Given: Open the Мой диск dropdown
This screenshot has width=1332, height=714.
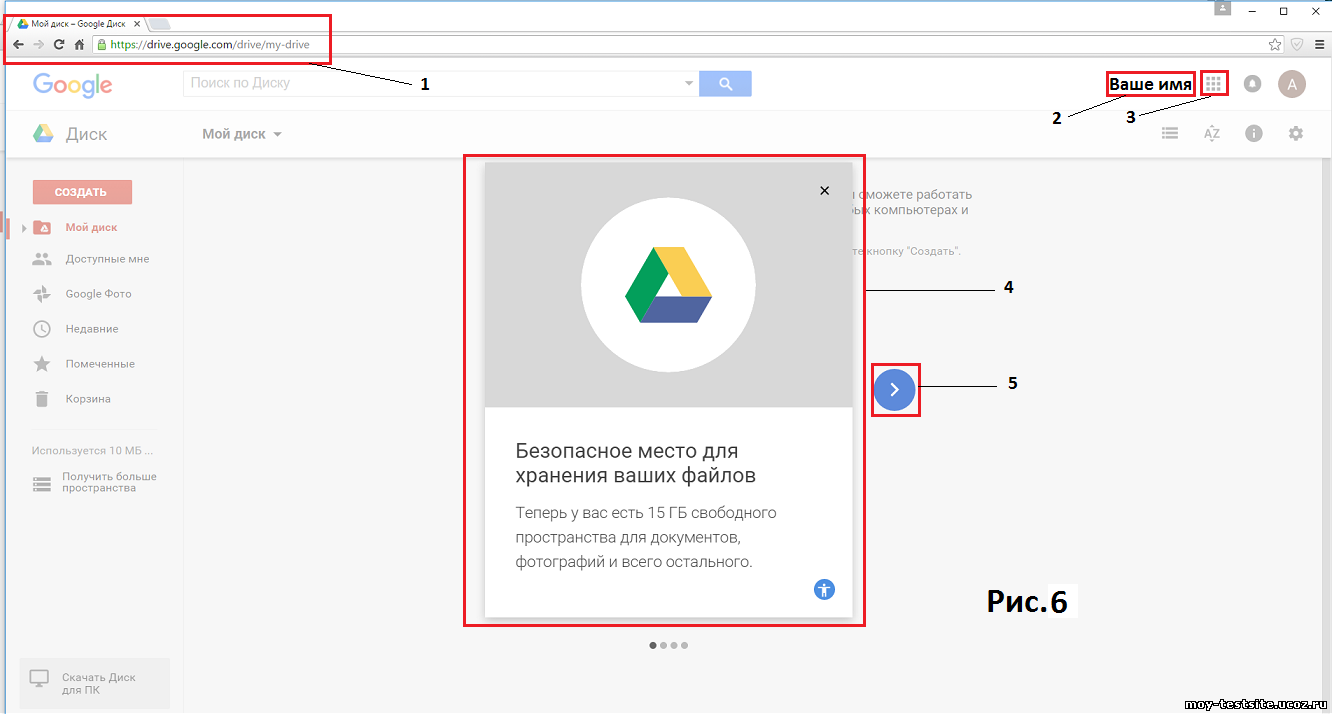Looking at the screenshot, I should [x=242, y=134].
